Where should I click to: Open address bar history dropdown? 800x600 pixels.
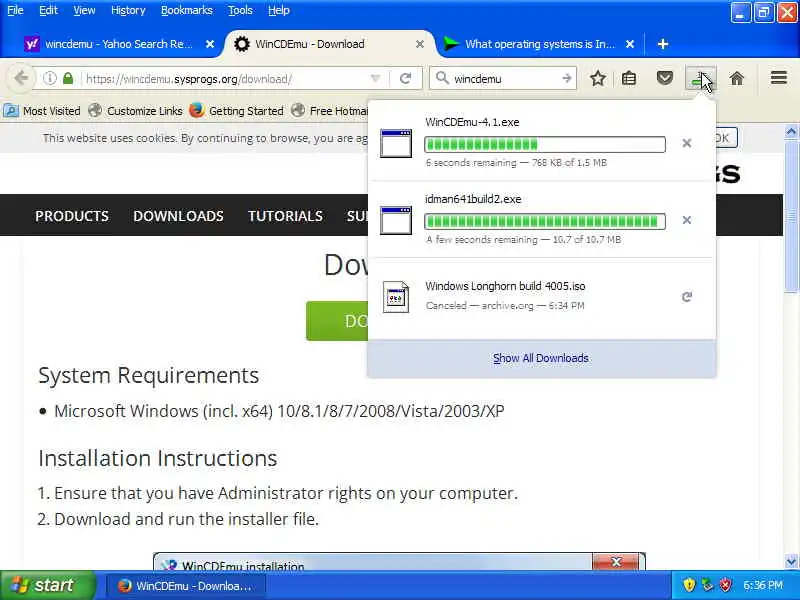[376, 79]
